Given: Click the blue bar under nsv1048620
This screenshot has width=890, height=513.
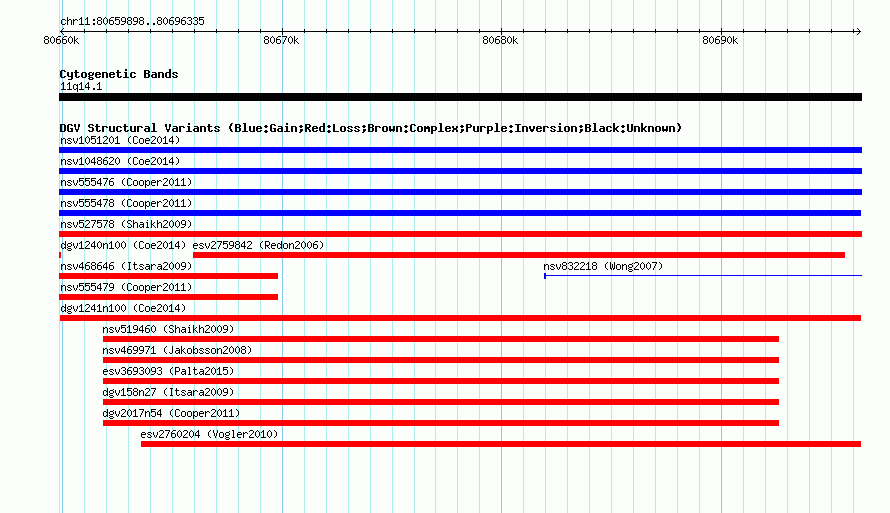Looking at the screenshot, I should [460, 171].
